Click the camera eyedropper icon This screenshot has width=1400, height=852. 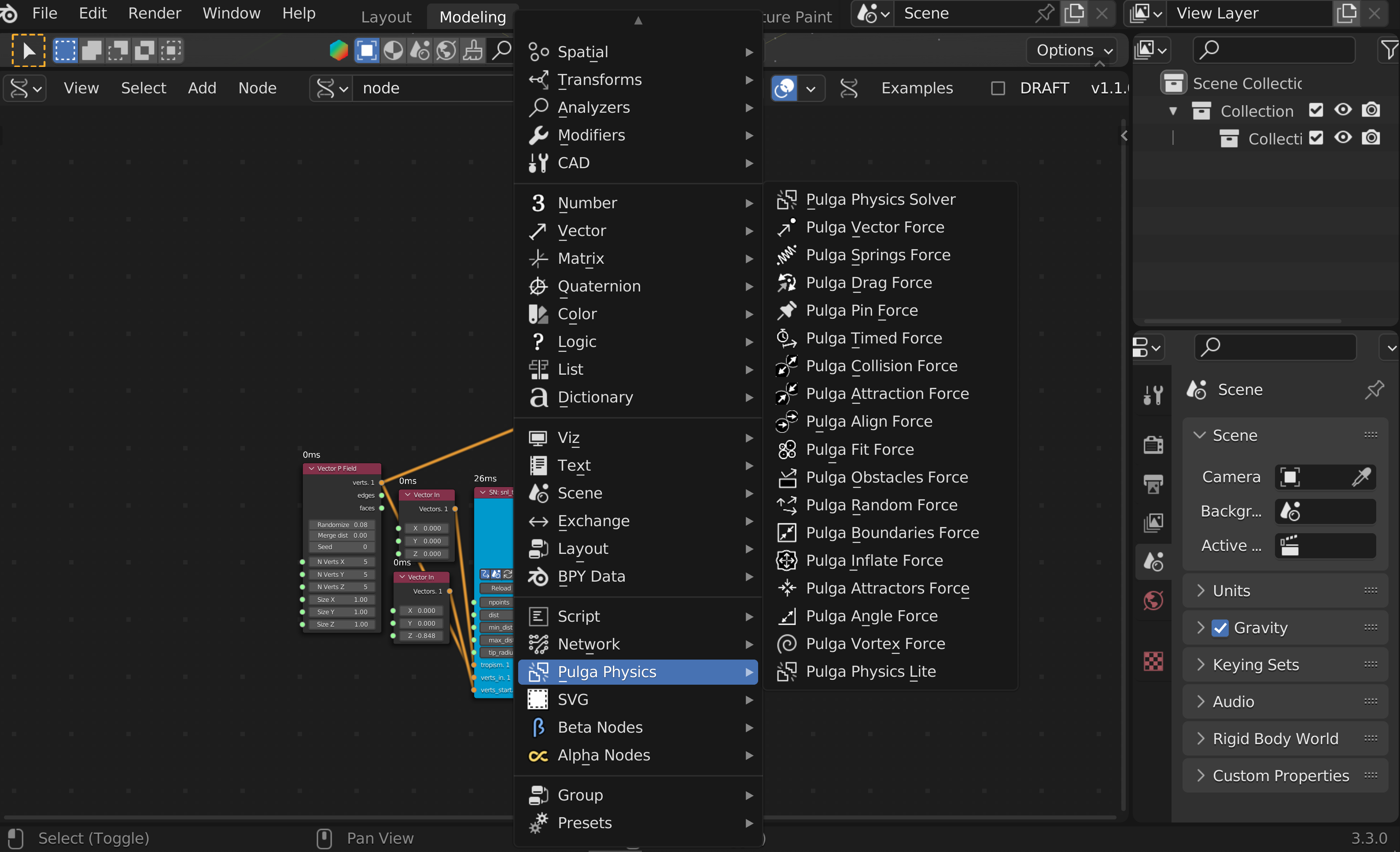(x=1361, y=477)
